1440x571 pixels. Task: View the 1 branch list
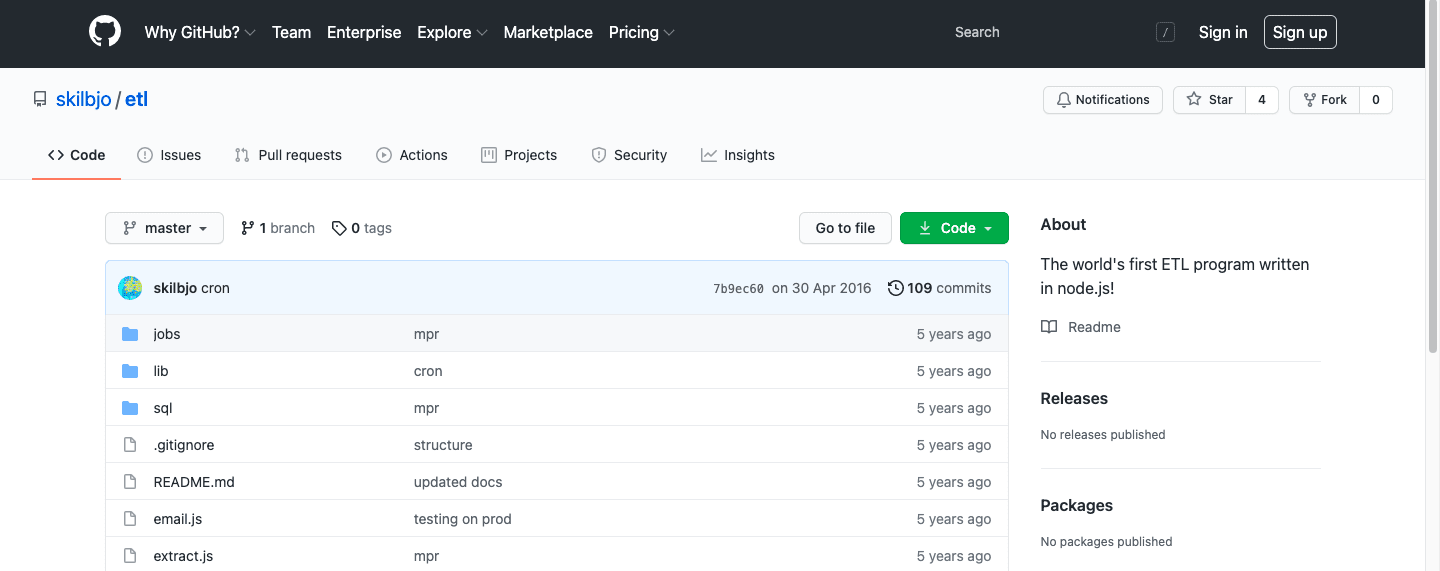[278, 228]
